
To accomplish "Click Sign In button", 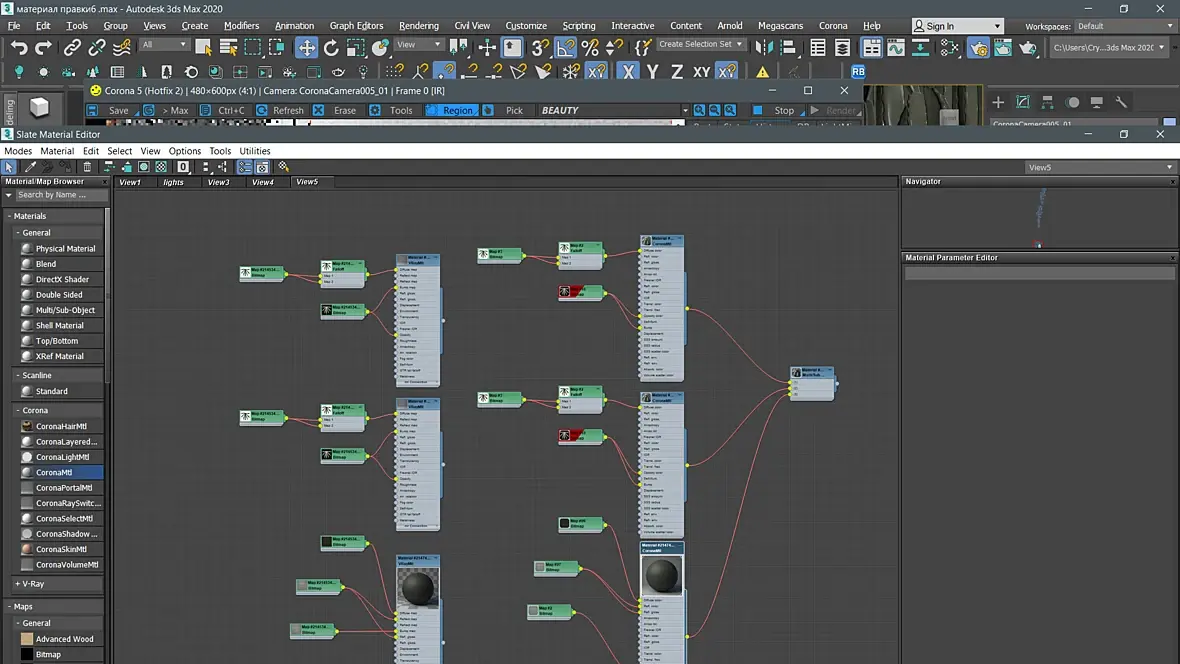I will (x=940, y=26).
